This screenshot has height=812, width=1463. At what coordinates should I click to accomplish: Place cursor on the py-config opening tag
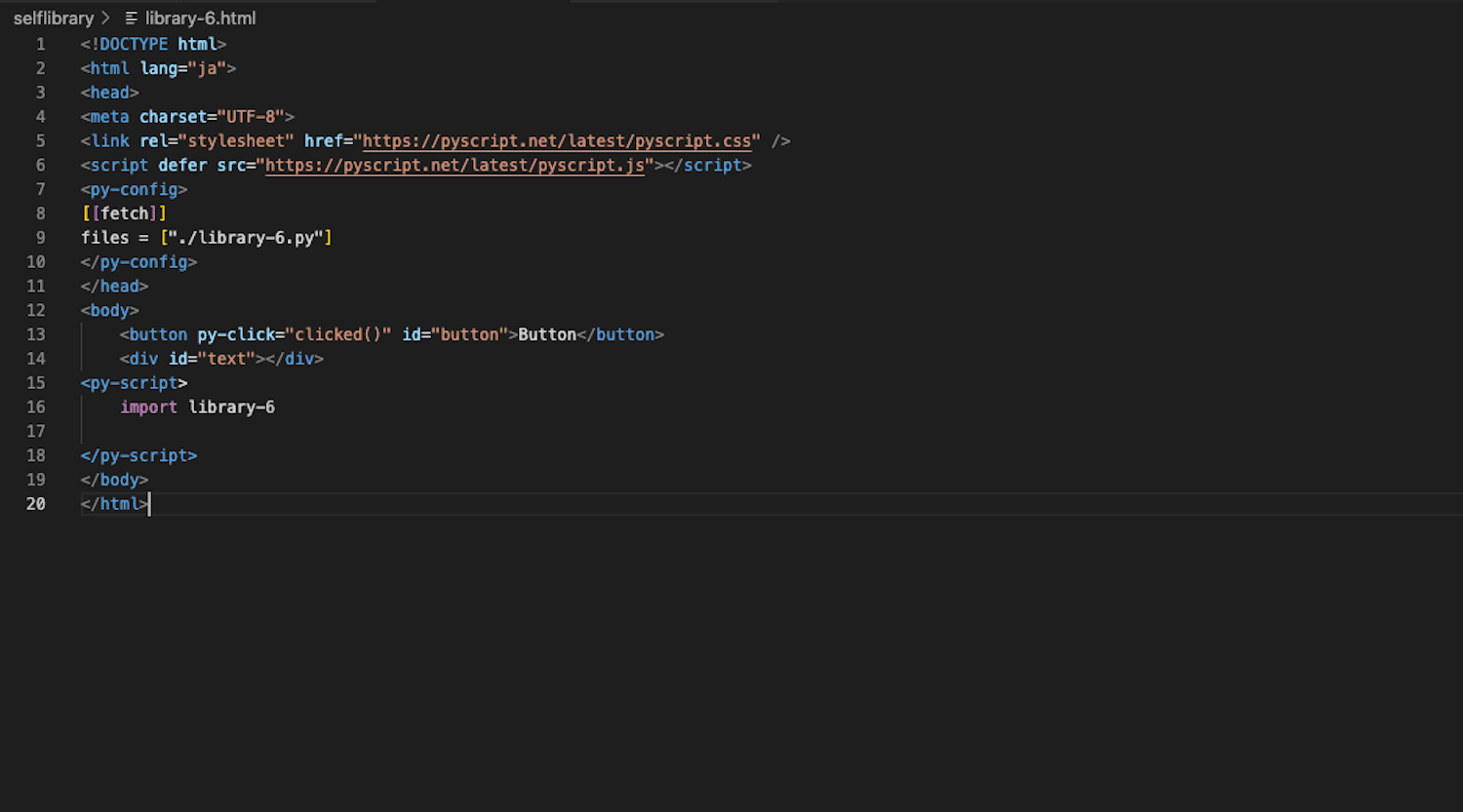(x=134, y=189)
